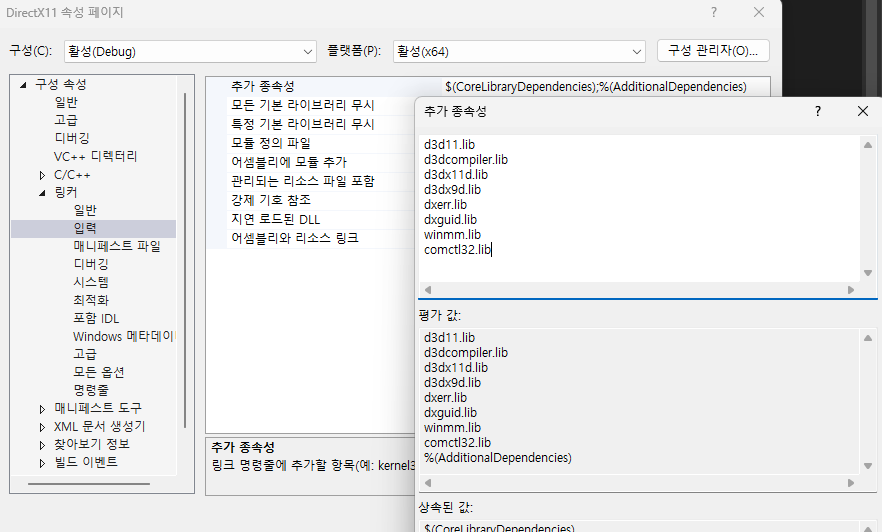Click dxguid.lib line in edit box
This screenshot has height=532, width=882.
click(450, 220)
